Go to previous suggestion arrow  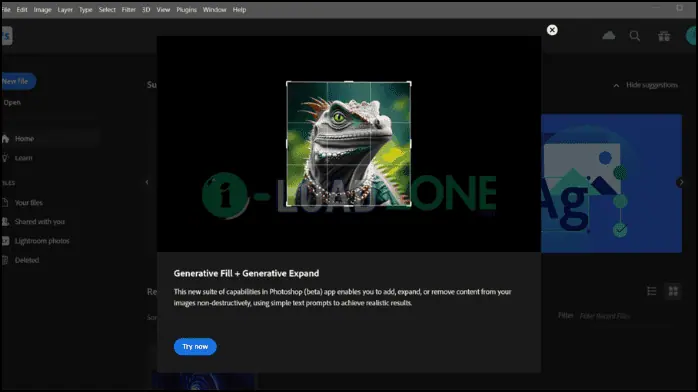point(147,182)
